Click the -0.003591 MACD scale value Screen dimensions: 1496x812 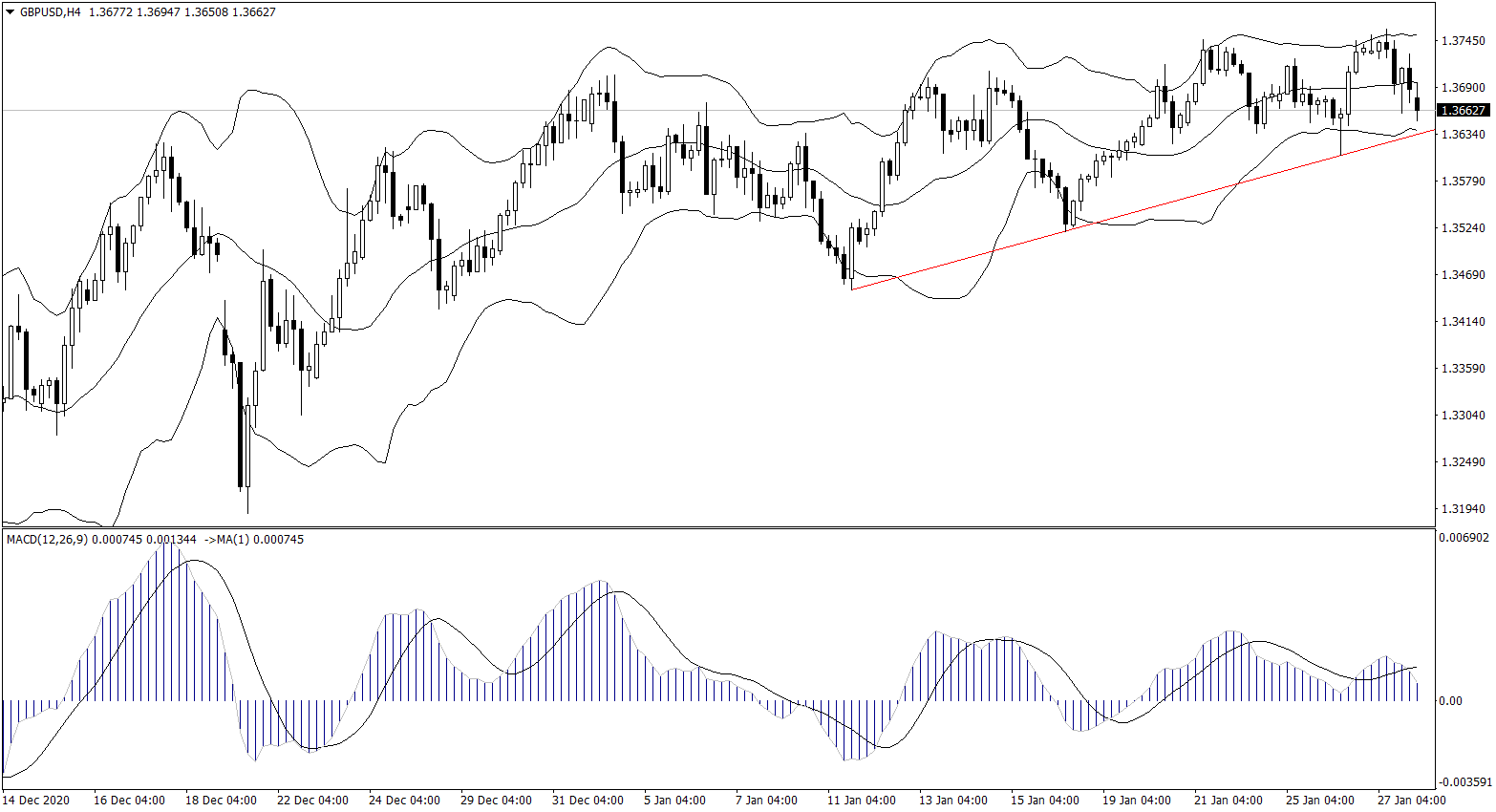tap(1464, 782)
